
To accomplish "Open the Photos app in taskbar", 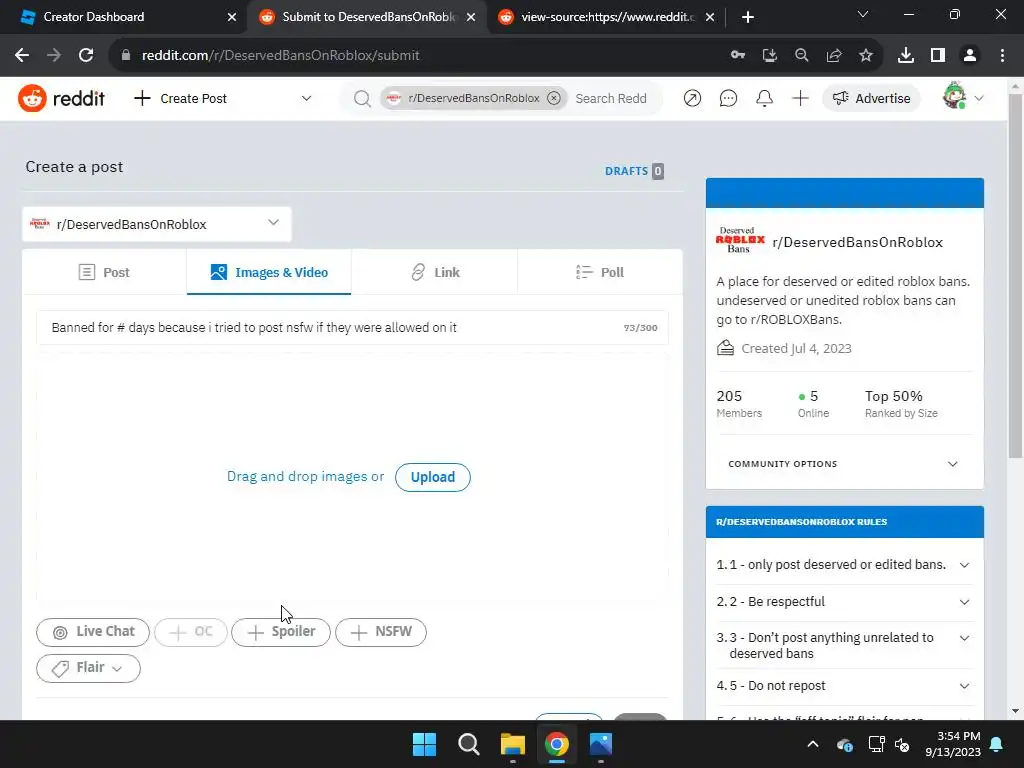I will (601, 744).
